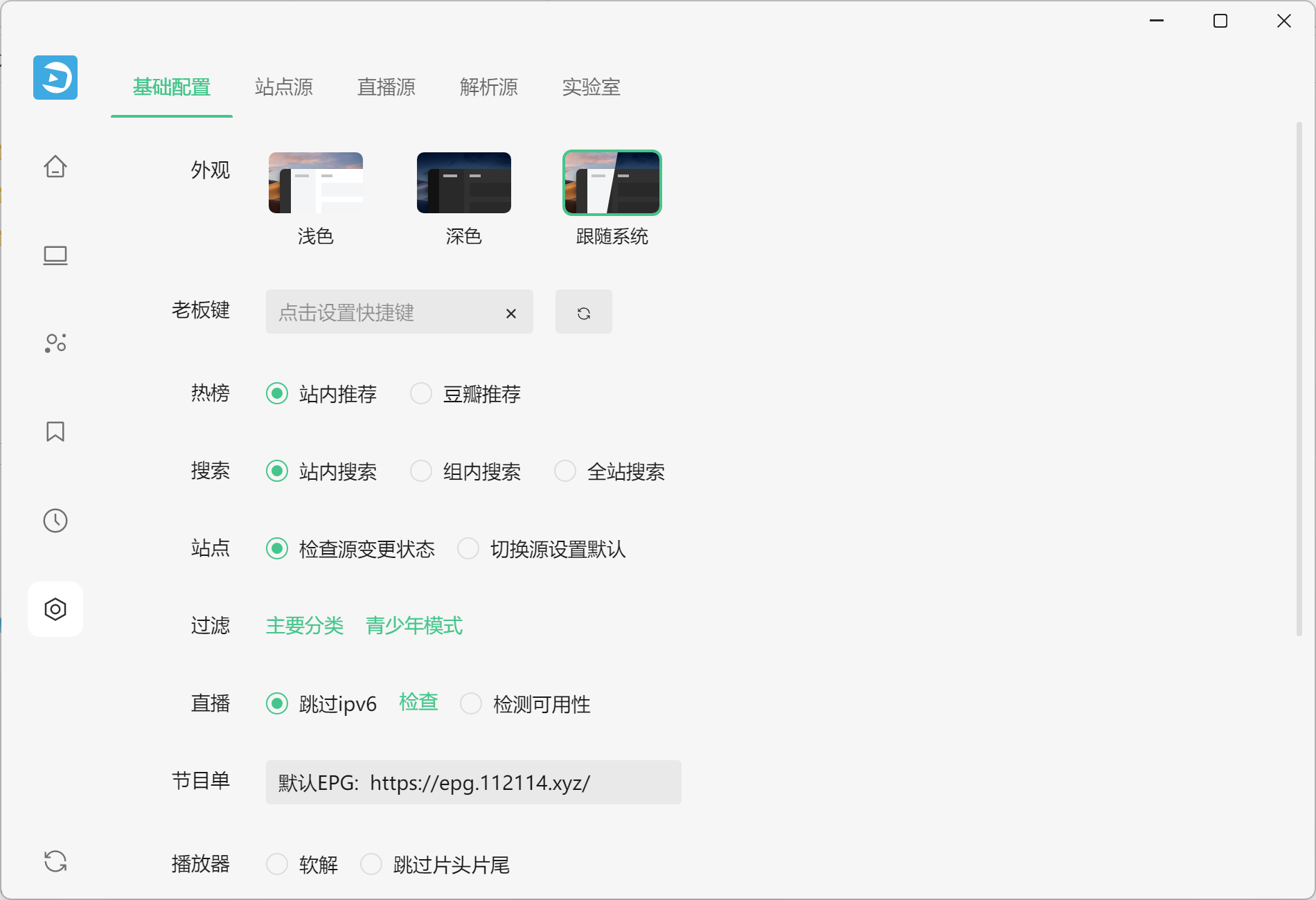Screen dimensions: 1316x900
Task: Open the 青少年模式 filter link
Action: (414, 626)
